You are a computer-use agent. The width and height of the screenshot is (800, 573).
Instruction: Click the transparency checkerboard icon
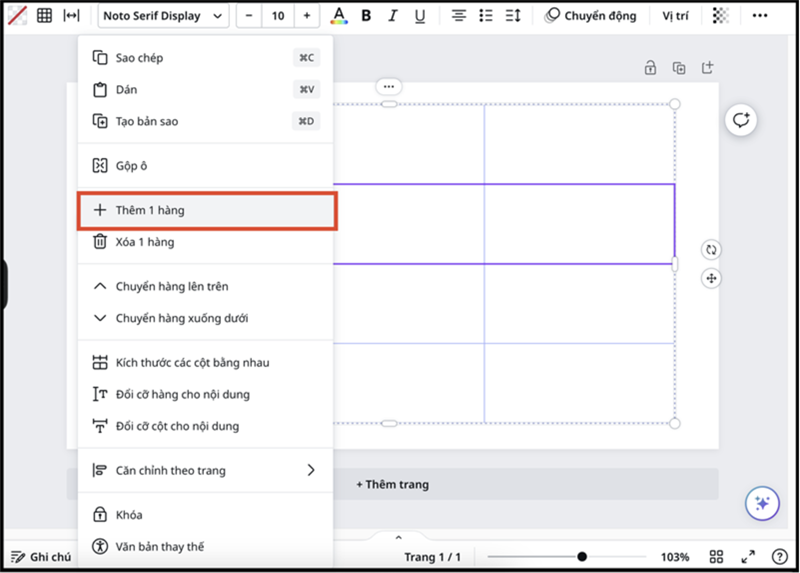click(x=721, y=16)
